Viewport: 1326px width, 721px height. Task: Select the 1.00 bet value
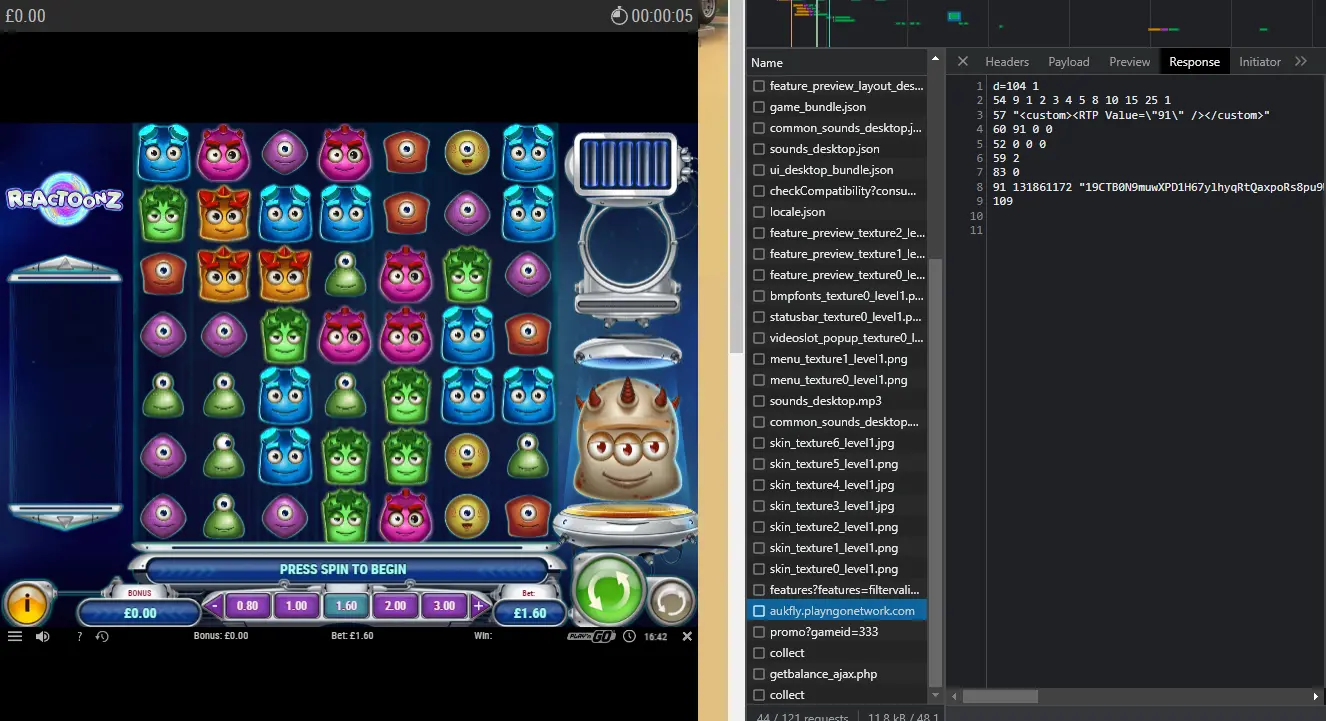click(x=296, y=605)
